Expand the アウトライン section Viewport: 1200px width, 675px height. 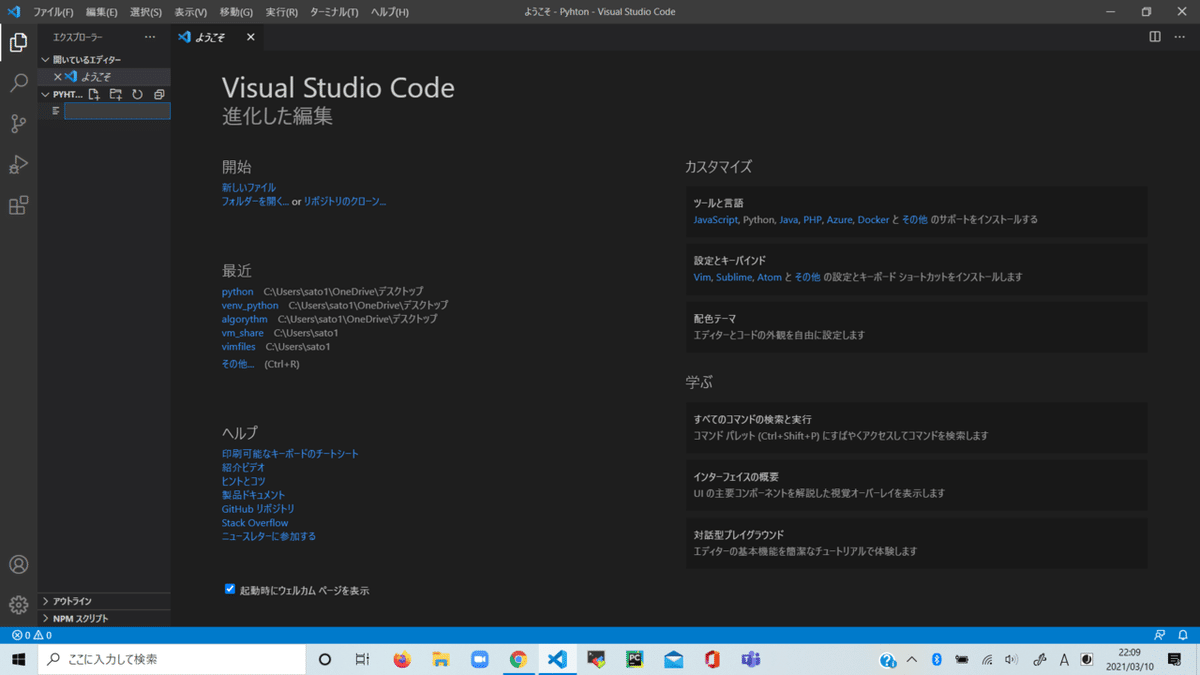pyautogui.click(x=105, y=601)
